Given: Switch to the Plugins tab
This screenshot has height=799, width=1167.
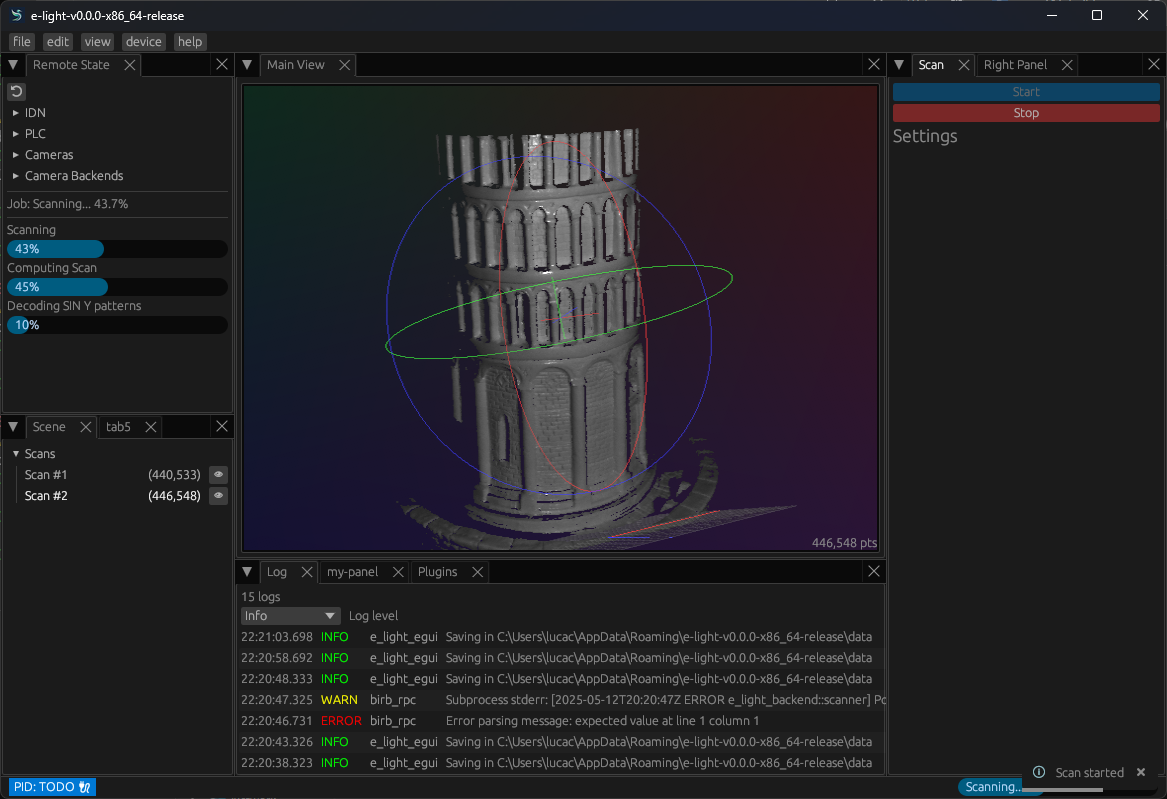Looking at the screenshot, I should click(438, 572).
